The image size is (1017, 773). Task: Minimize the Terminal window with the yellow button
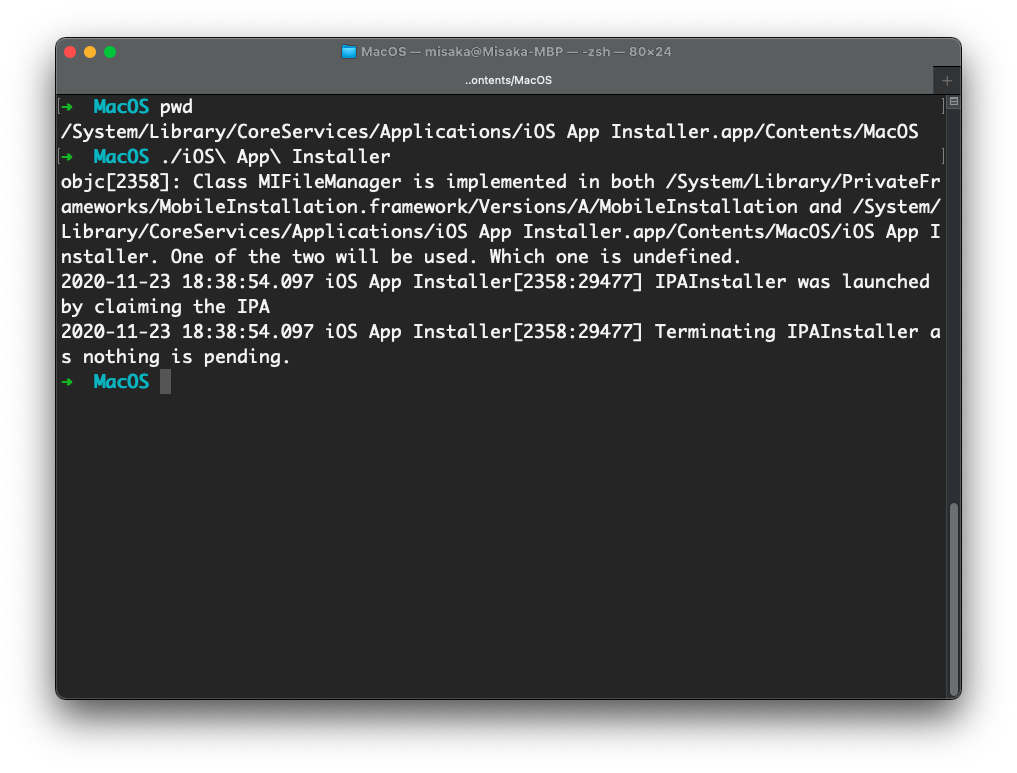[x=90, y=52]
